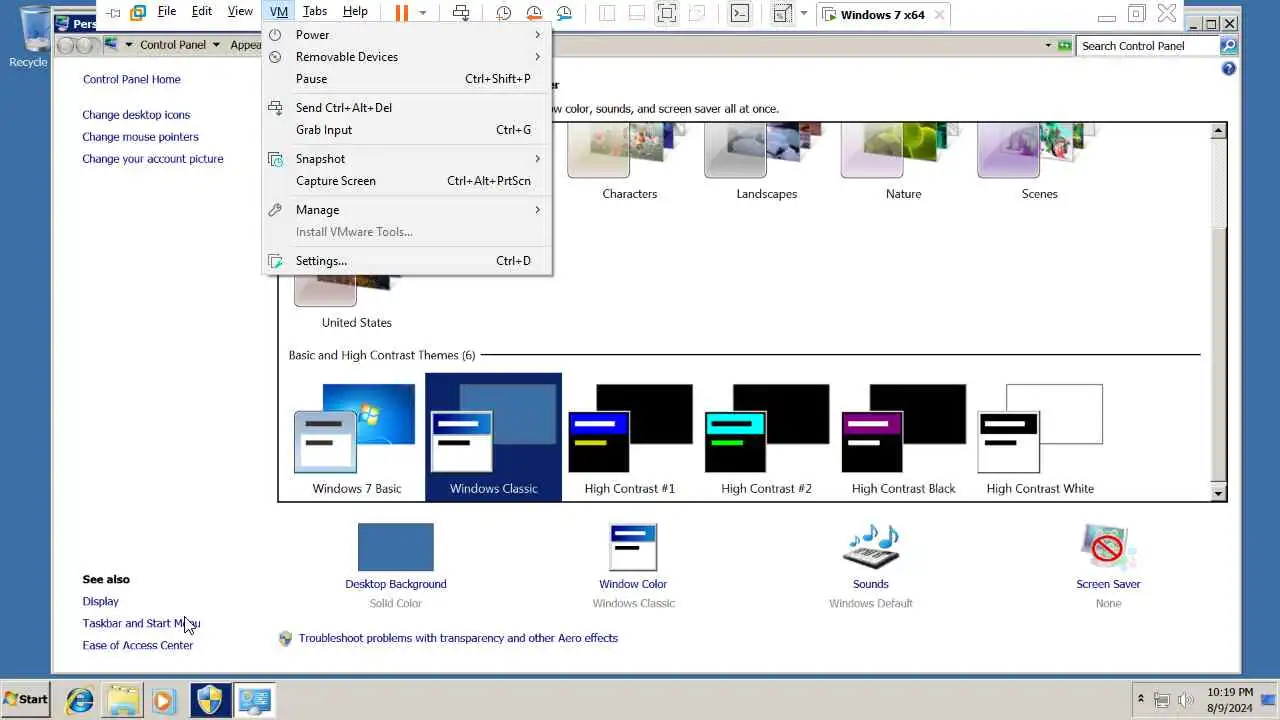Click the blue help question mark icon
The height and width of the screenshot is (720, 1280).
coord(1228,69)
